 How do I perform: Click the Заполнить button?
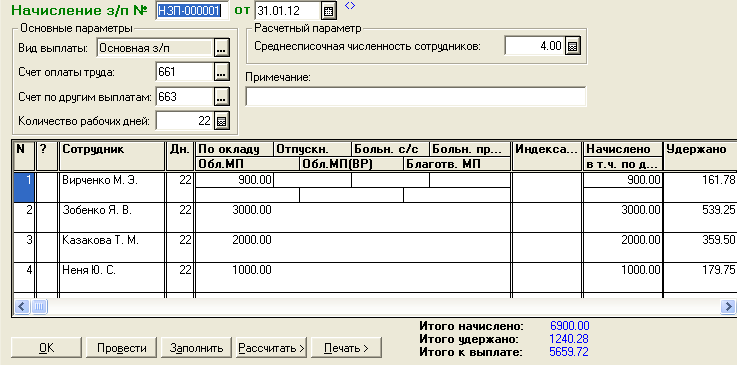click(196, 348)
